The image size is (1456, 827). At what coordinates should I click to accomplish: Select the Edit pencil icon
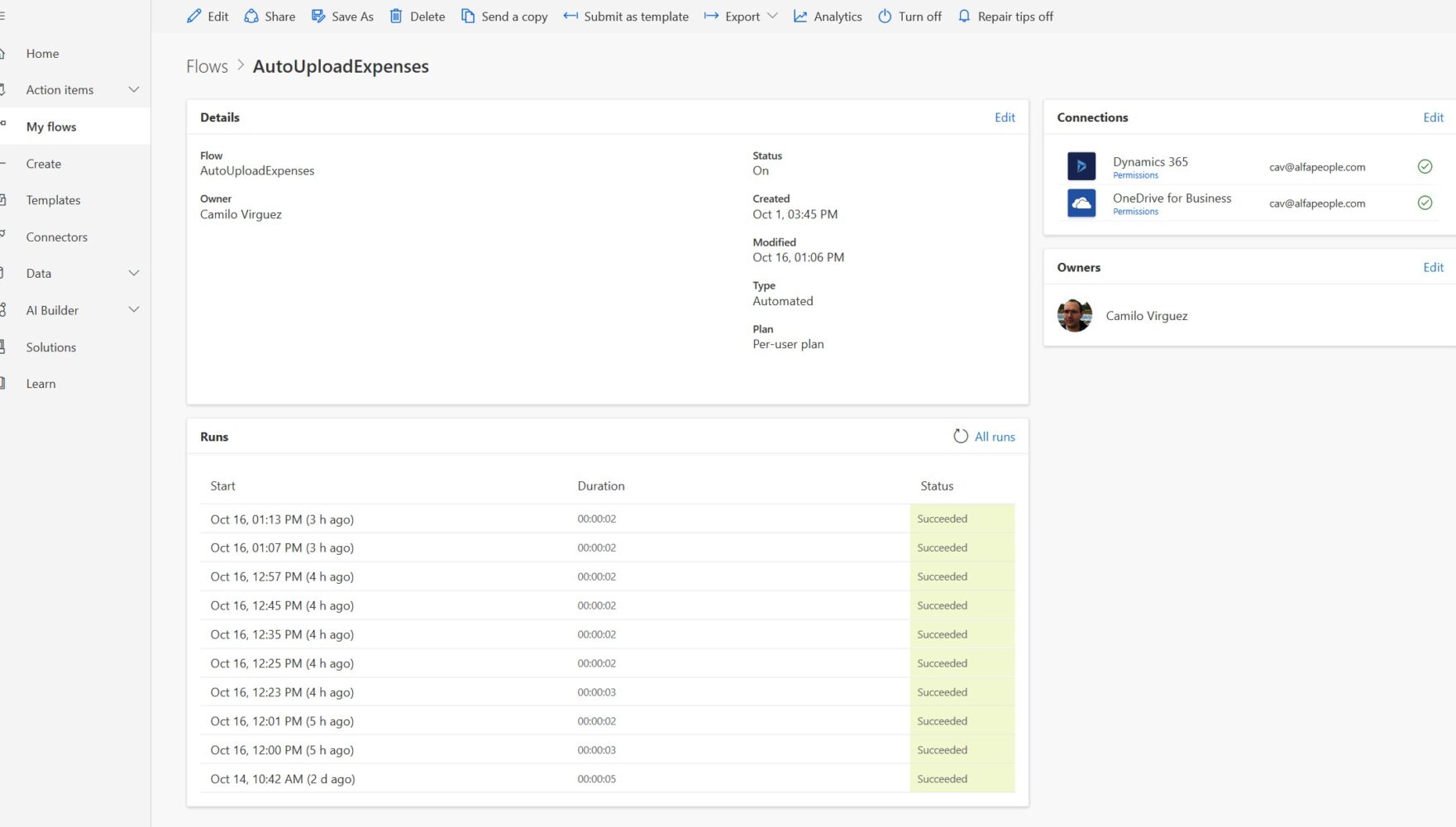[193, 16]
